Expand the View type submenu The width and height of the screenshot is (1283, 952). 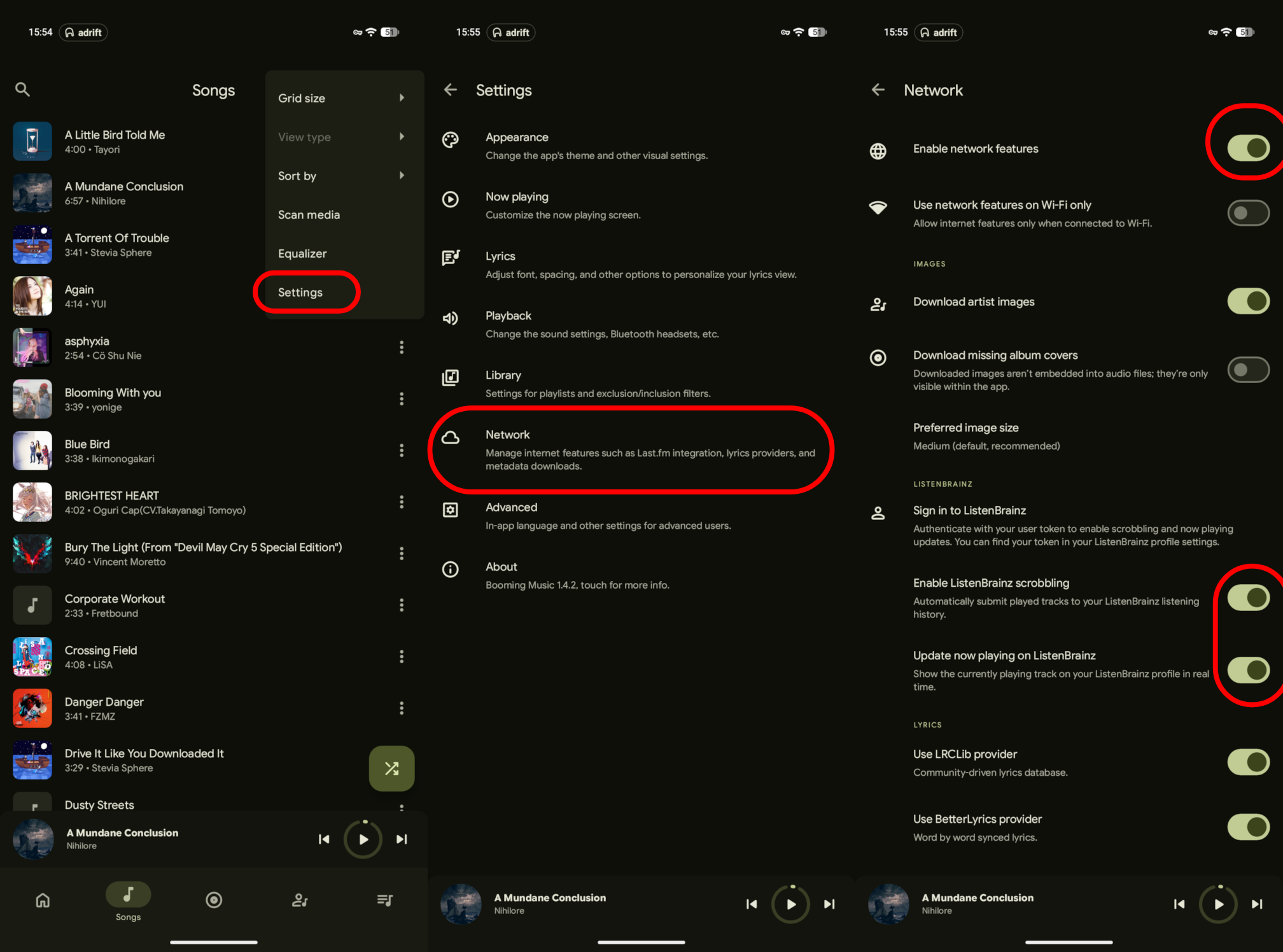pos(344,137)
